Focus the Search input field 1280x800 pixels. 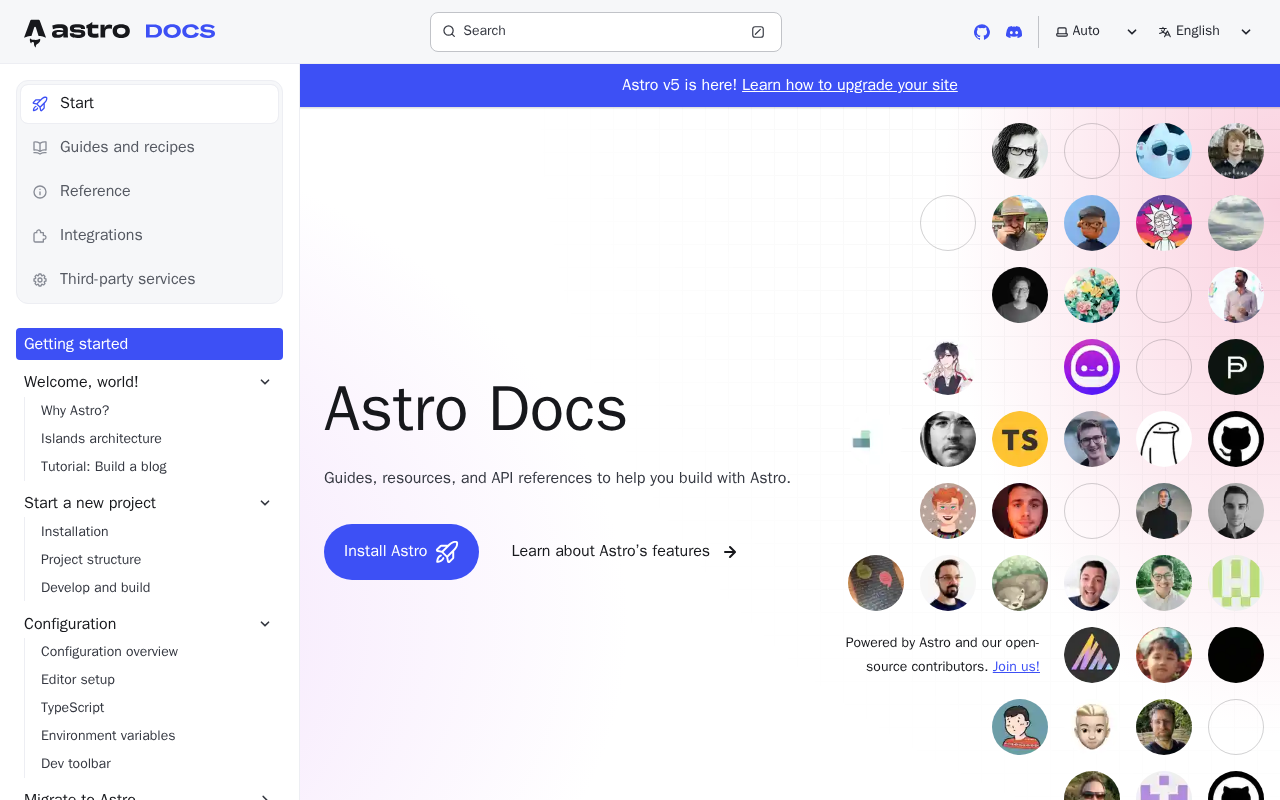point(606,32)
